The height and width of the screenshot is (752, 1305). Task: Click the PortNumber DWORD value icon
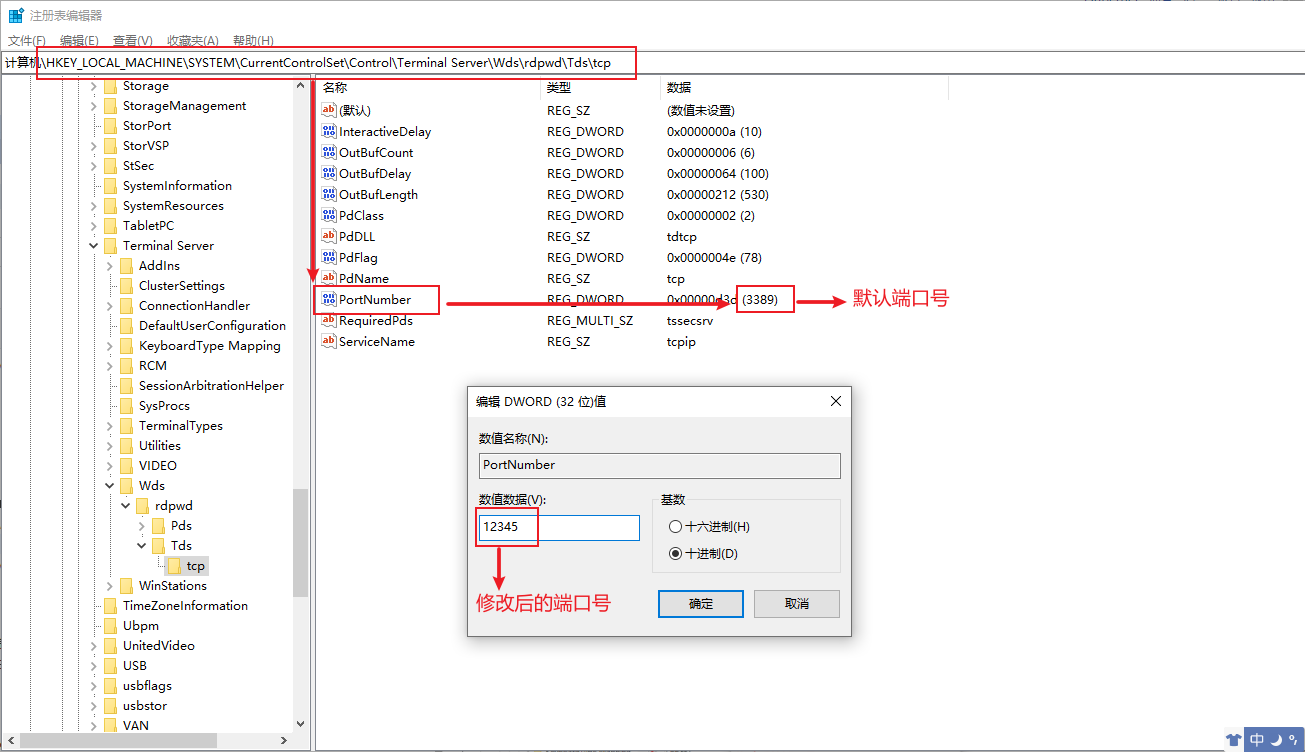click(x=329, y=299)
